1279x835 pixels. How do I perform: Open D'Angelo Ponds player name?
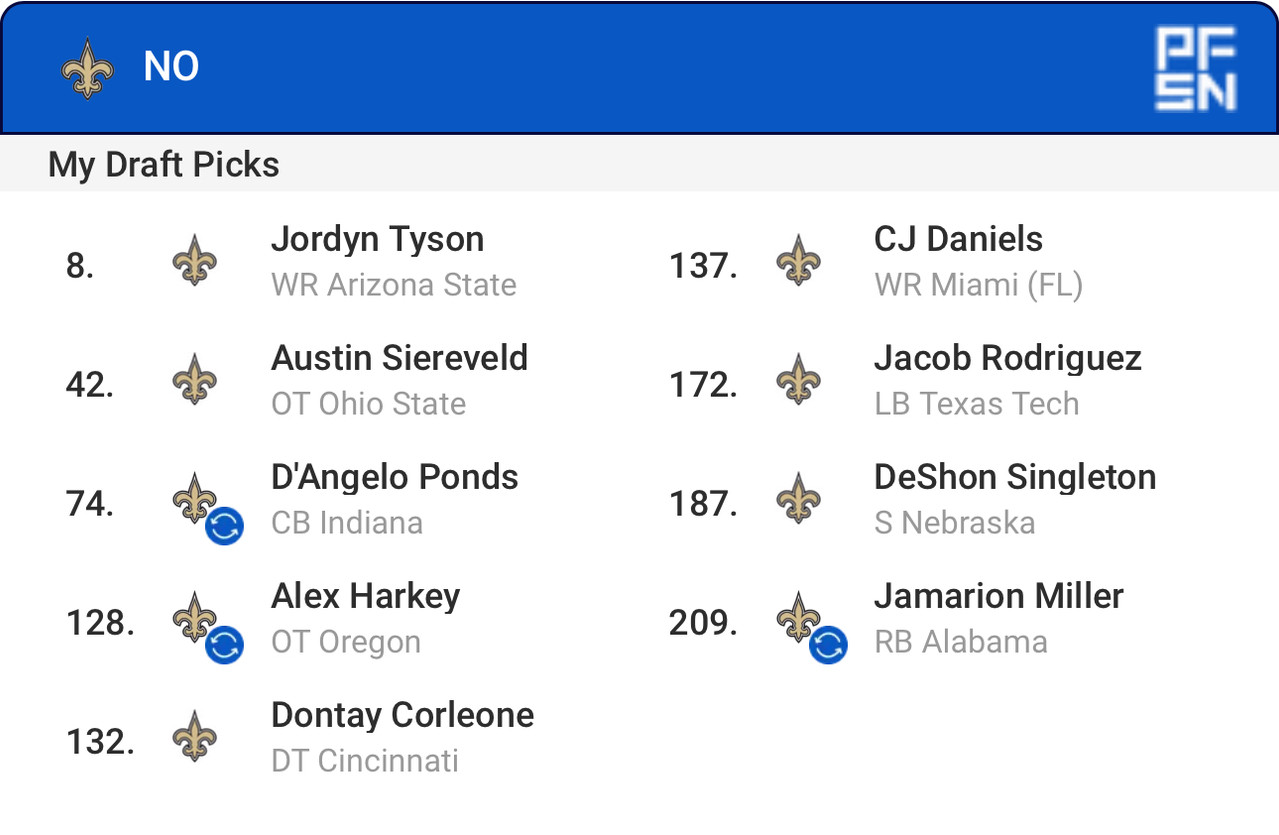tap(395, 477)
